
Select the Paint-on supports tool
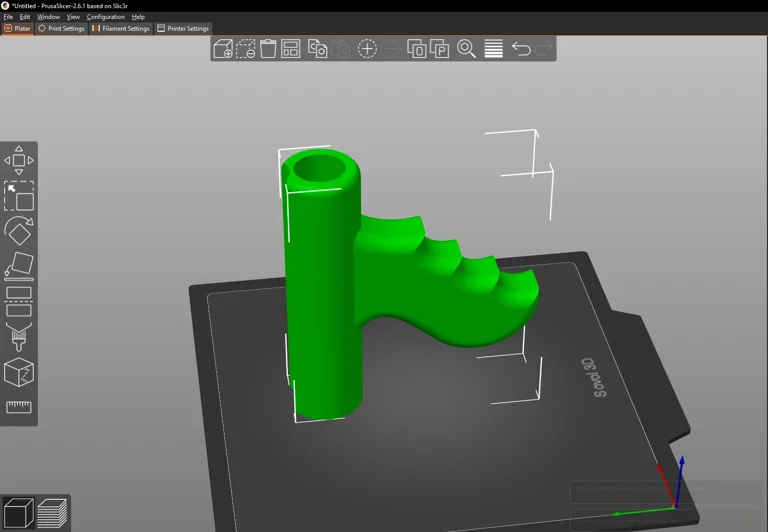coord(19,335)
